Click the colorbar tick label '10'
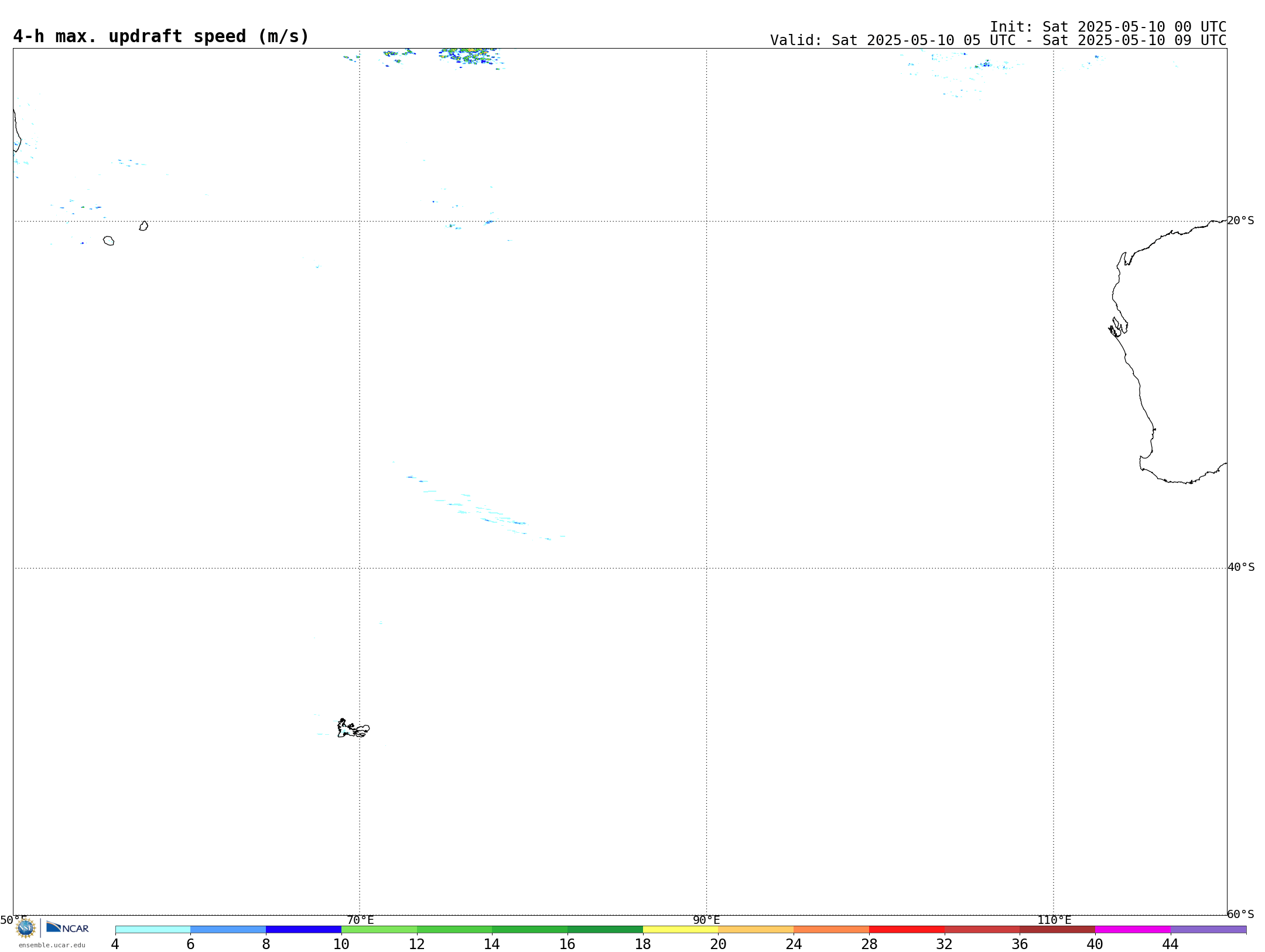This screenshot has height=952, width=1265. [341, 944]
